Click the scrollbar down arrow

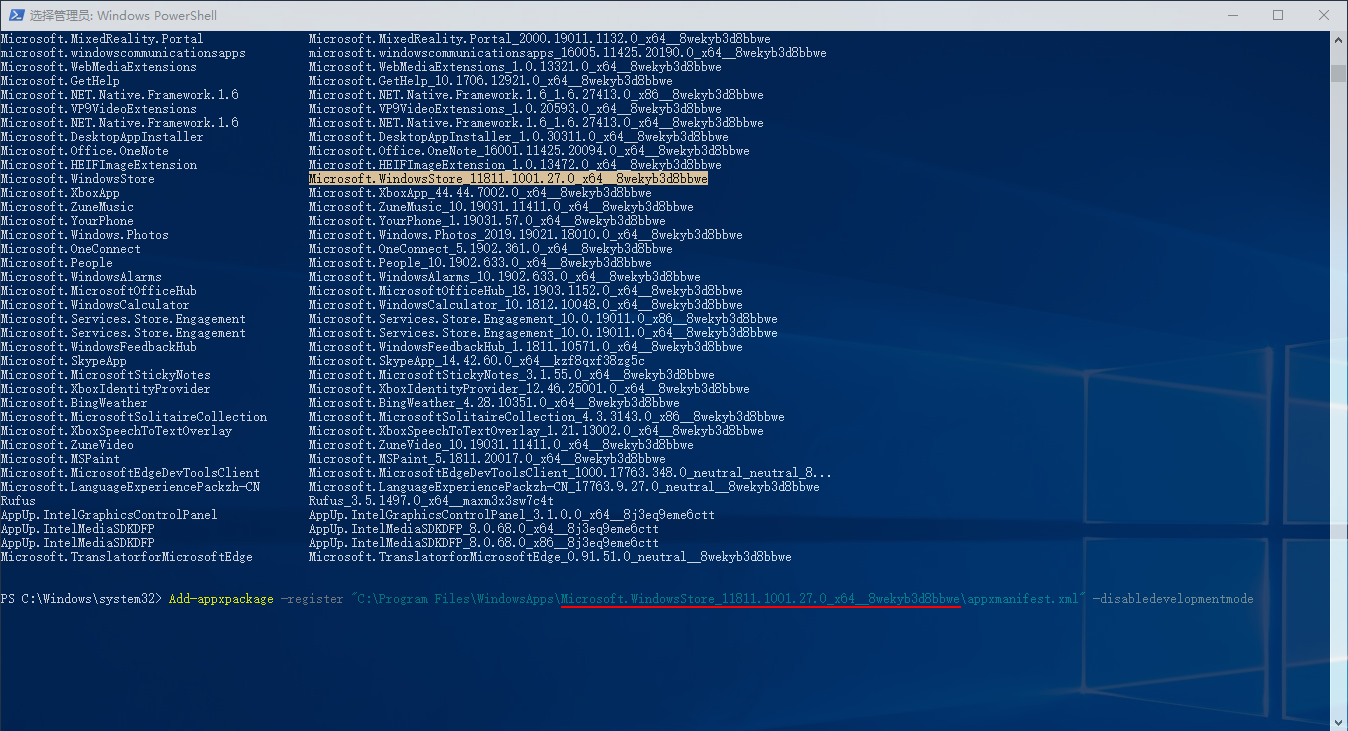click(x=1338, y=721)
